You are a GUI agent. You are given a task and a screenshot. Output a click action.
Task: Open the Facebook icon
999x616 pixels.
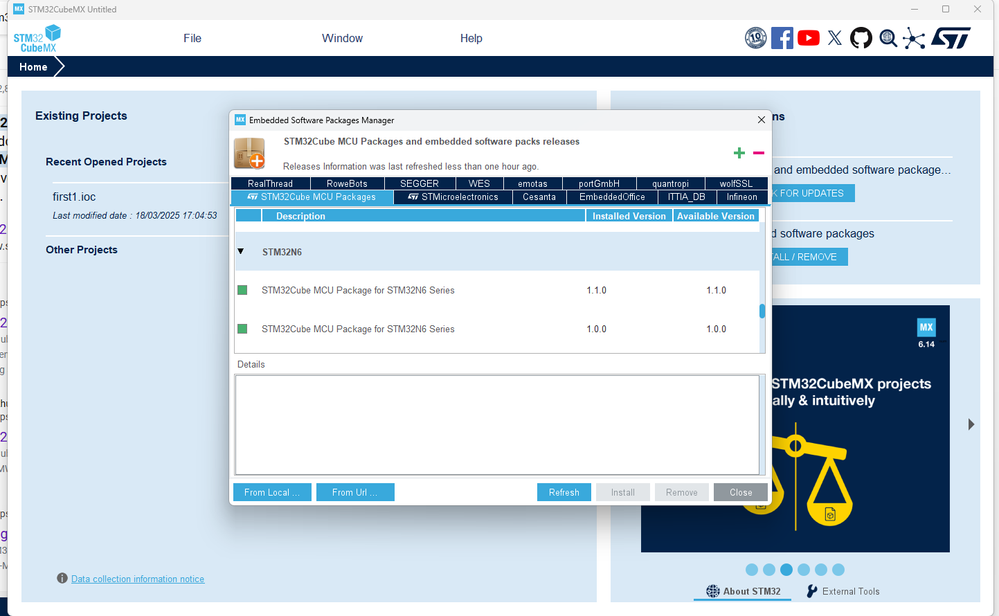(782, 38)
